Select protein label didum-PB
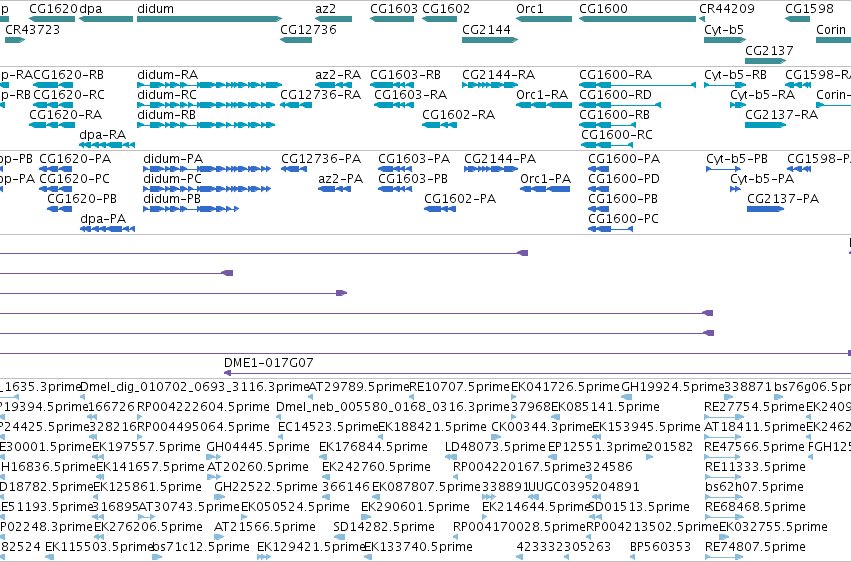The width and height of the screenshot is (851, 562). tap(172, 199)
